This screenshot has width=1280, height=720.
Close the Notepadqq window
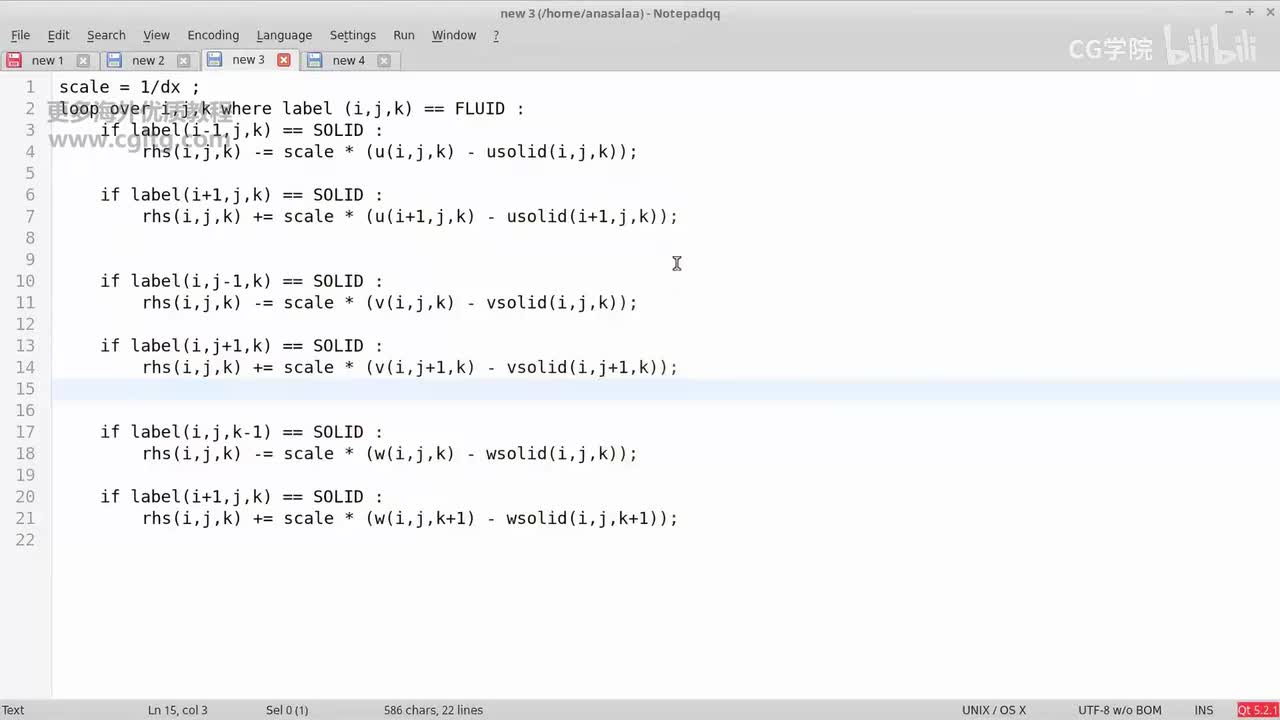click(x=1269, y=12)
